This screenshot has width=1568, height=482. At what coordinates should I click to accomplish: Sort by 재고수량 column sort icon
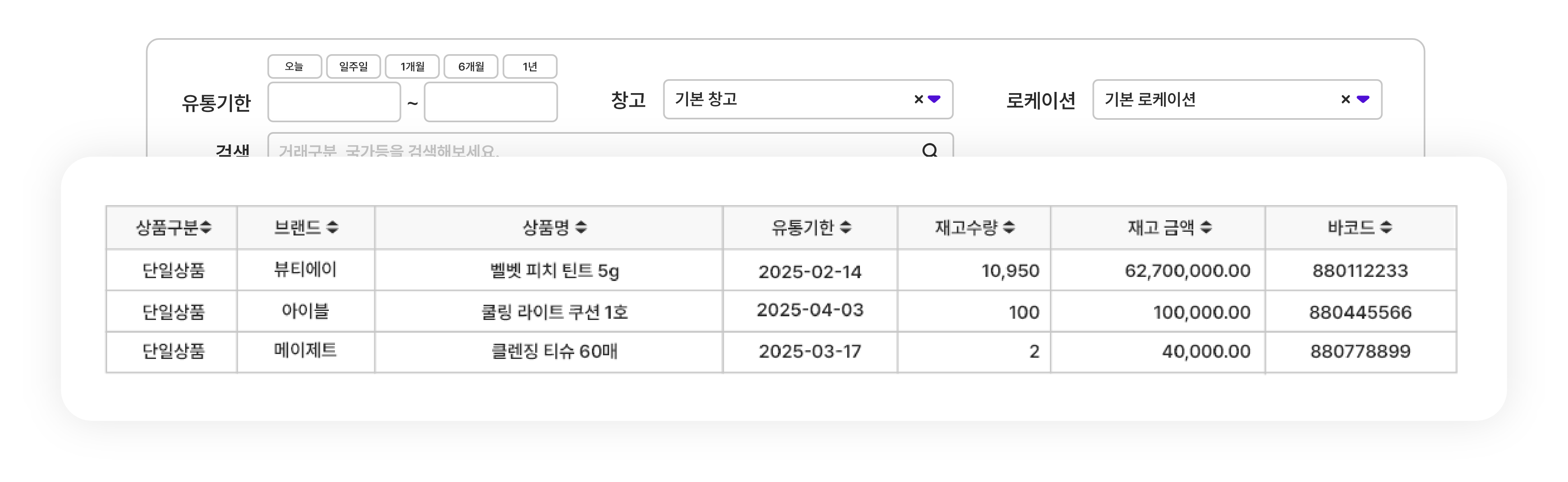tap(1009, 228)
